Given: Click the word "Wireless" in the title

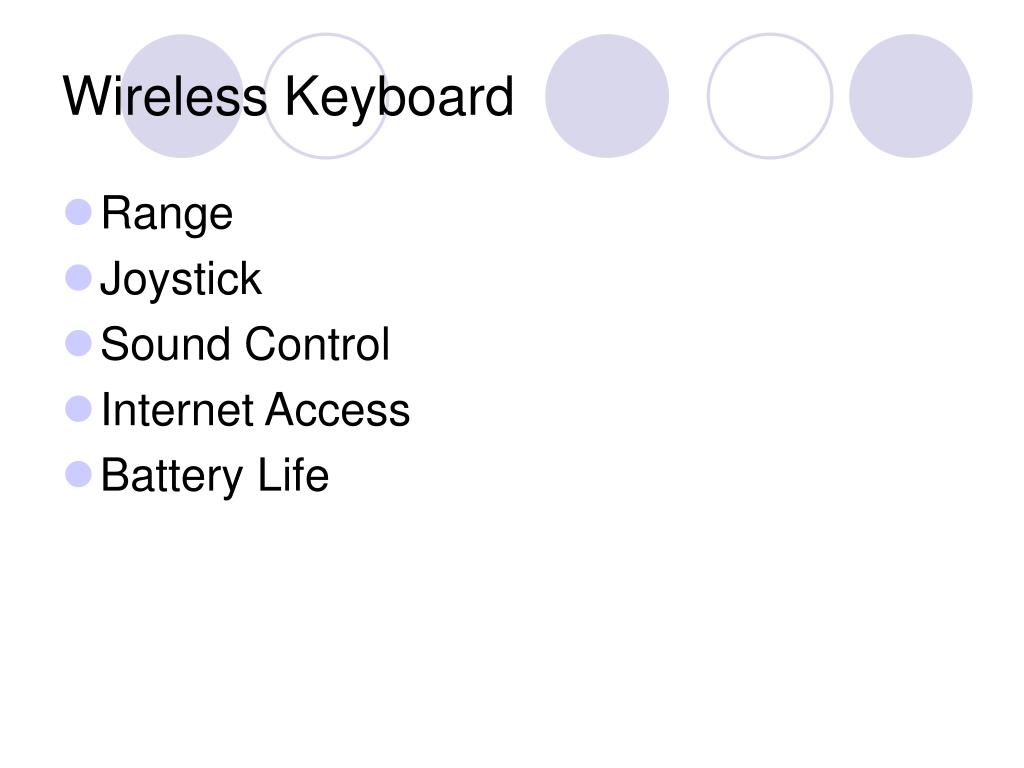Looking at the screenshot, I should point(165,97).
